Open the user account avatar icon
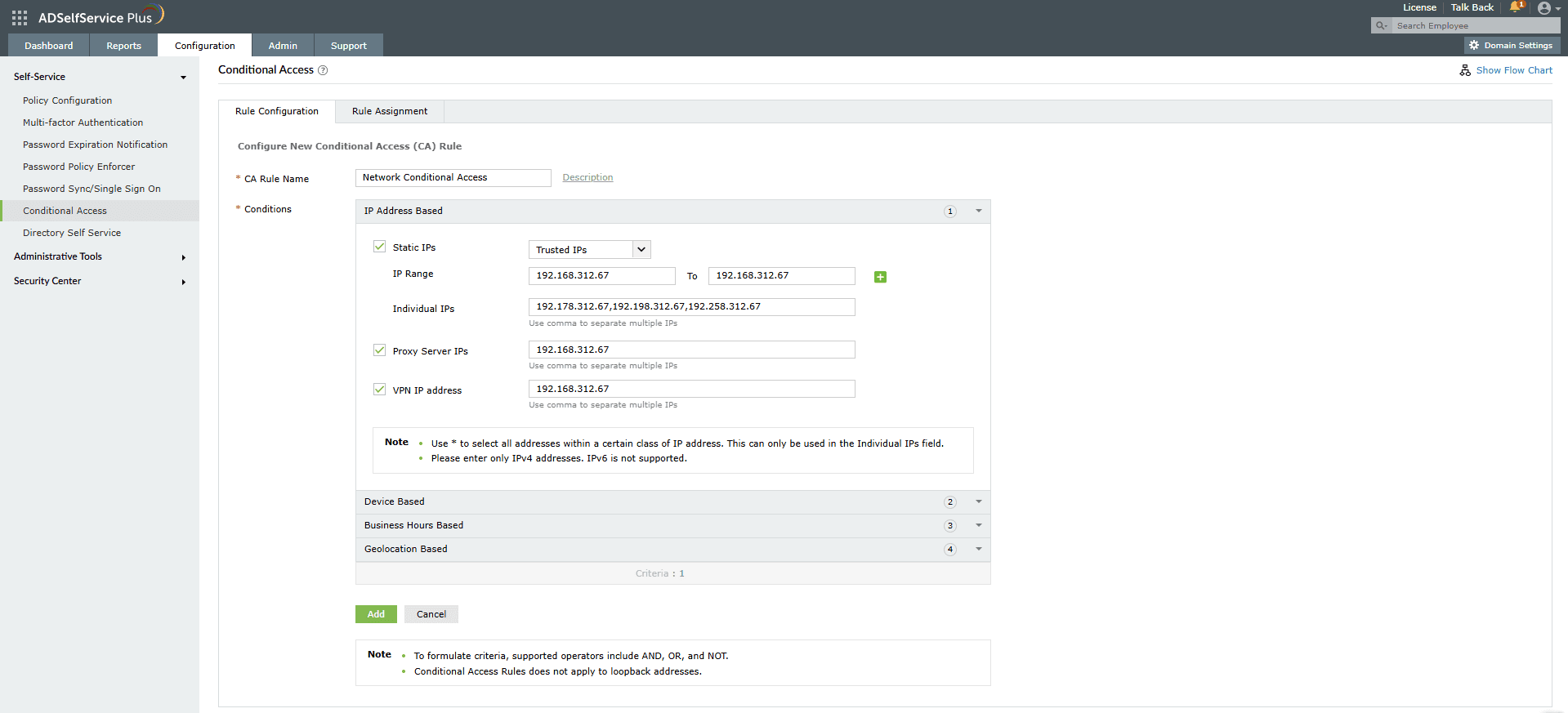 click(x=1543, y=8)
